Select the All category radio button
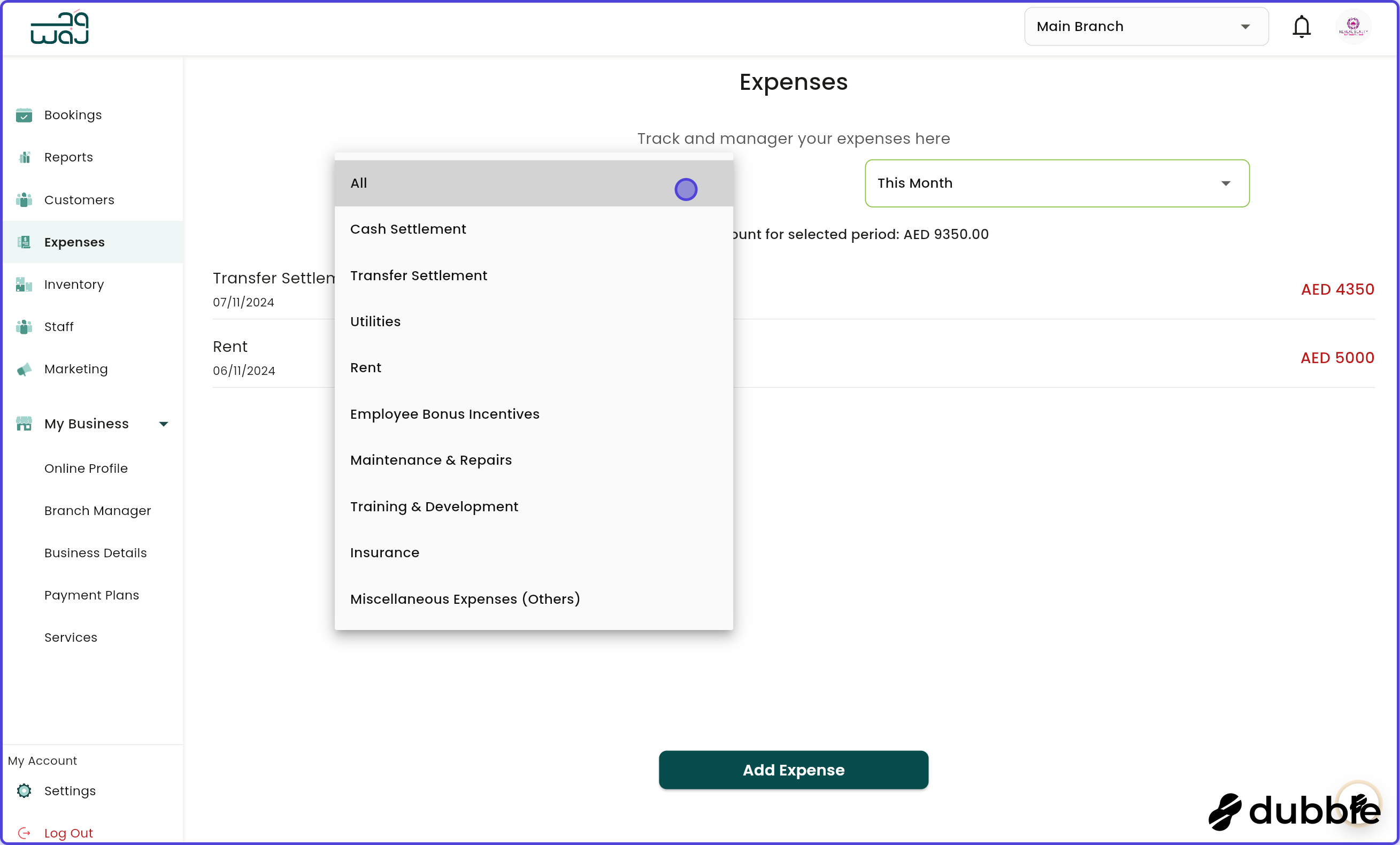The width and height of the screenshot is (1400, 845). click(x=686, y=189)
